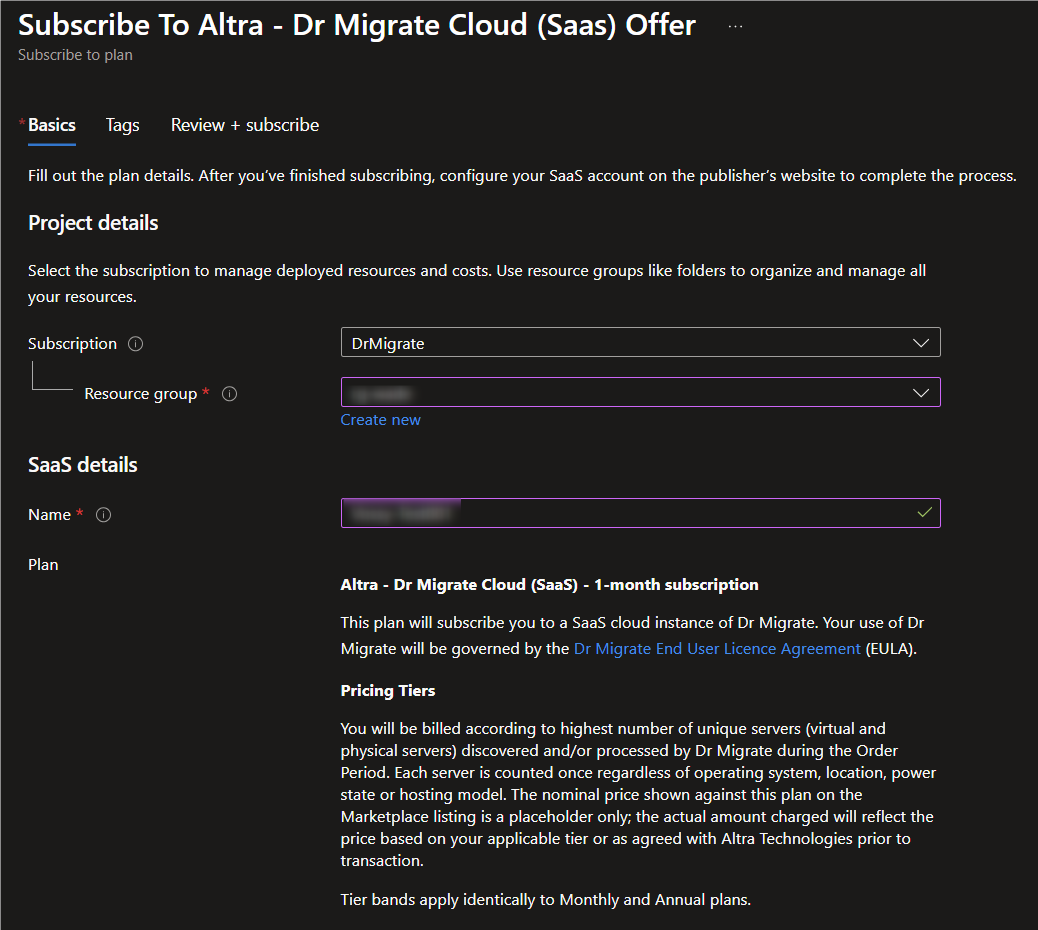Viewport: 1038px width, 930px height.
Task: Click the Subscribe to plan subtitle
Action: click(75, 55)
